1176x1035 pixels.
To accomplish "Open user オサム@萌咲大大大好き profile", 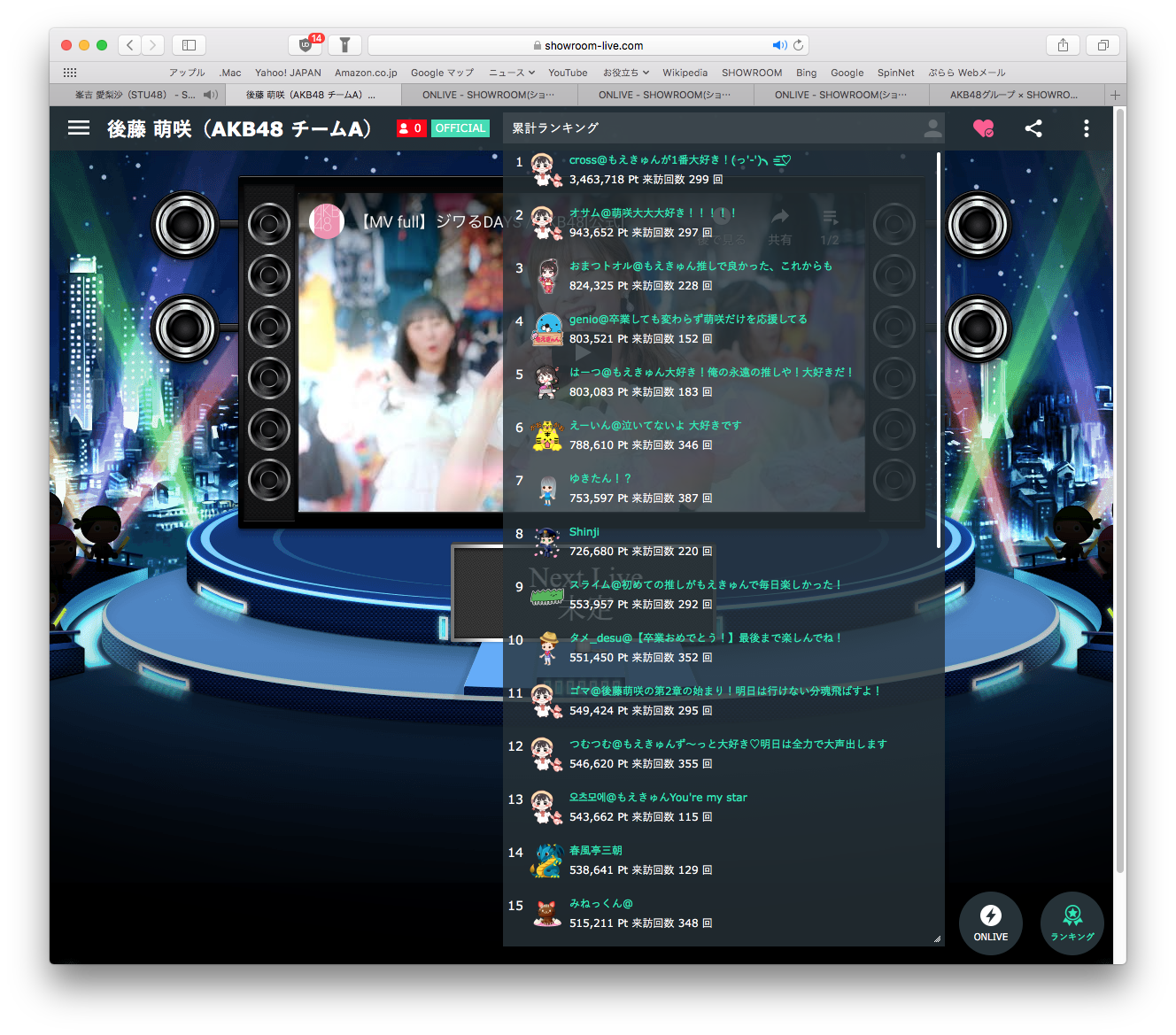I will [653, 213].
